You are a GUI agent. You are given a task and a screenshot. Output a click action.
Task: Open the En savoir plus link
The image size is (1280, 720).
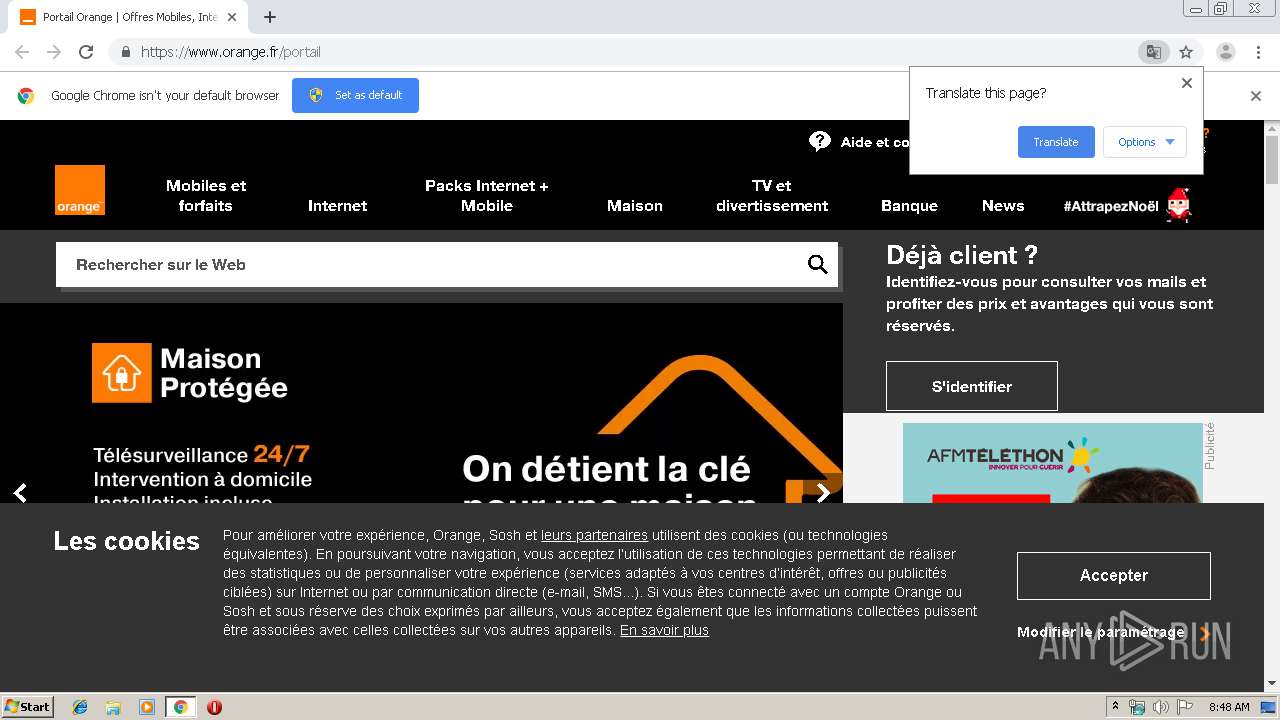coord(664,630)
